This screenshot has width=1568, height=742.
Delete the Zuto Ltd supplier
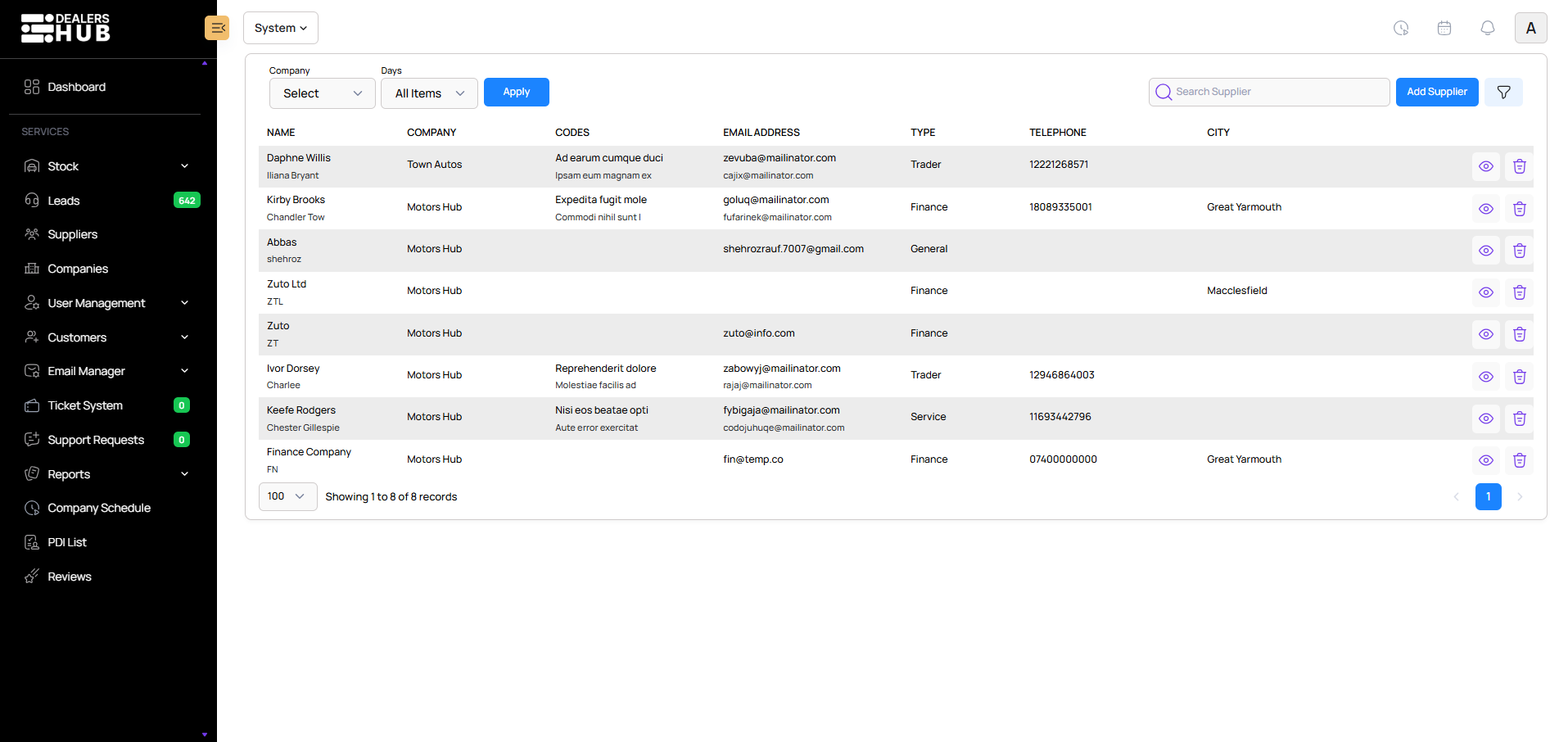tap(1519, 292)
